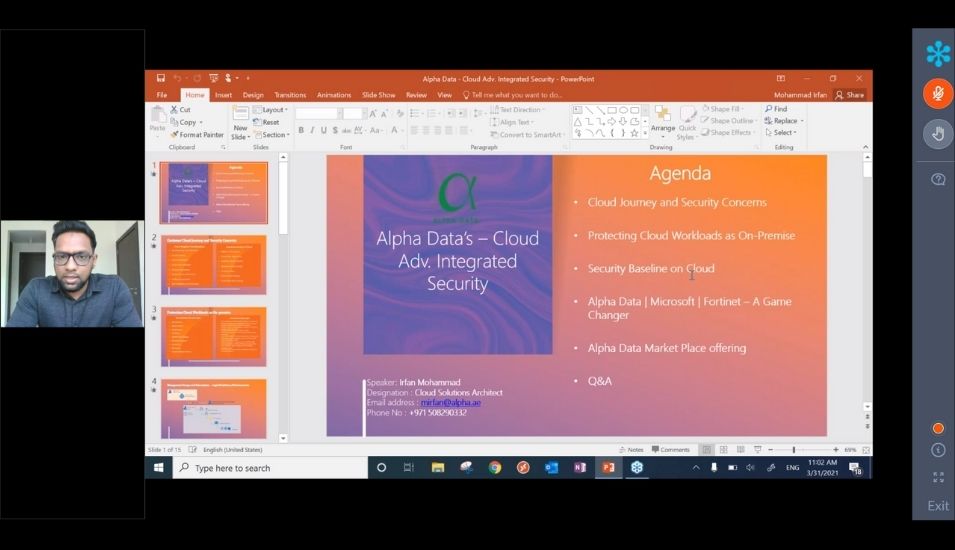Image resolution: width=955 pixels, height=550 pixels.
Task: Toggle the Comments pane
Action: tap(671, 450)
